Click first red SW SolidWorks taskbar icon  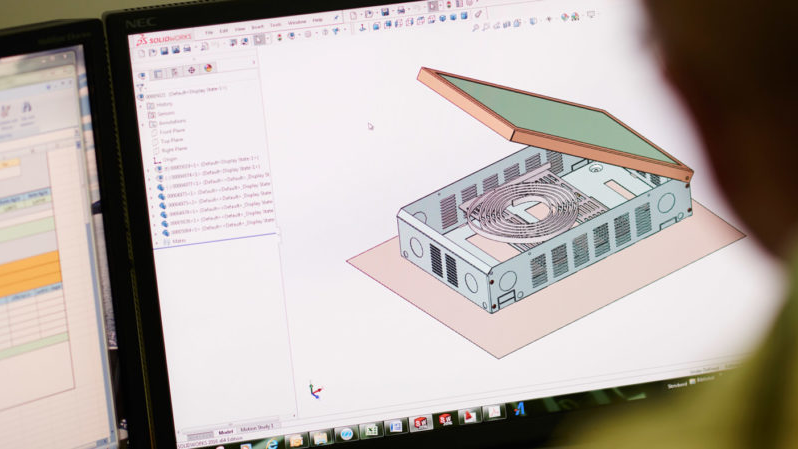coord(420,423)
